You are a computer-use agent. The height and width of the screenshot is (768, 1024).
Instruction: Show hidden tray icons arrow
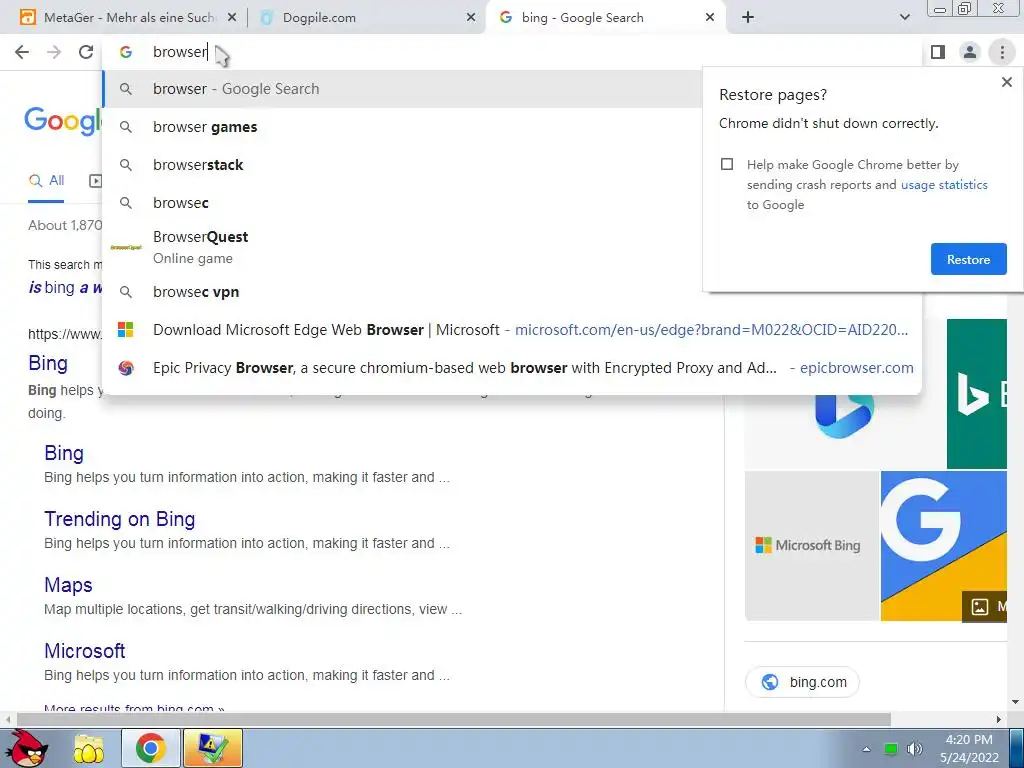(866, 748)
